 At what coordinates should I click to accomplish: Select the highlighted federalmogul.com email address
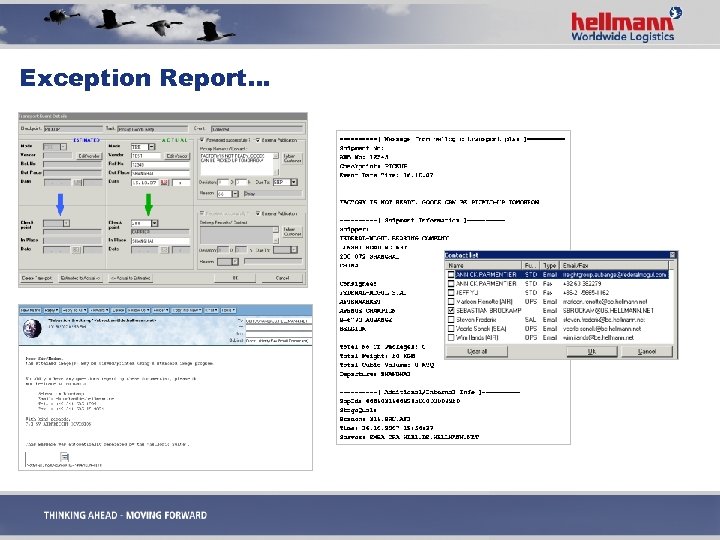tap(614, 275)
